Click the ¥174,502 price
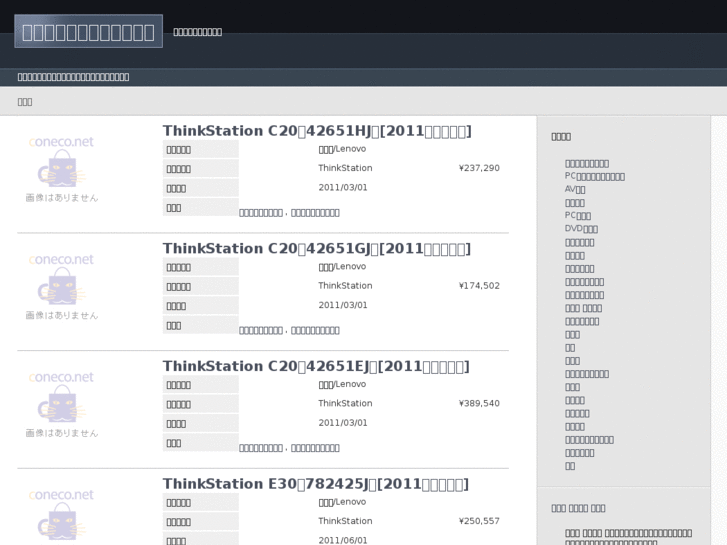Screen dimensions: 727x545 479,286
